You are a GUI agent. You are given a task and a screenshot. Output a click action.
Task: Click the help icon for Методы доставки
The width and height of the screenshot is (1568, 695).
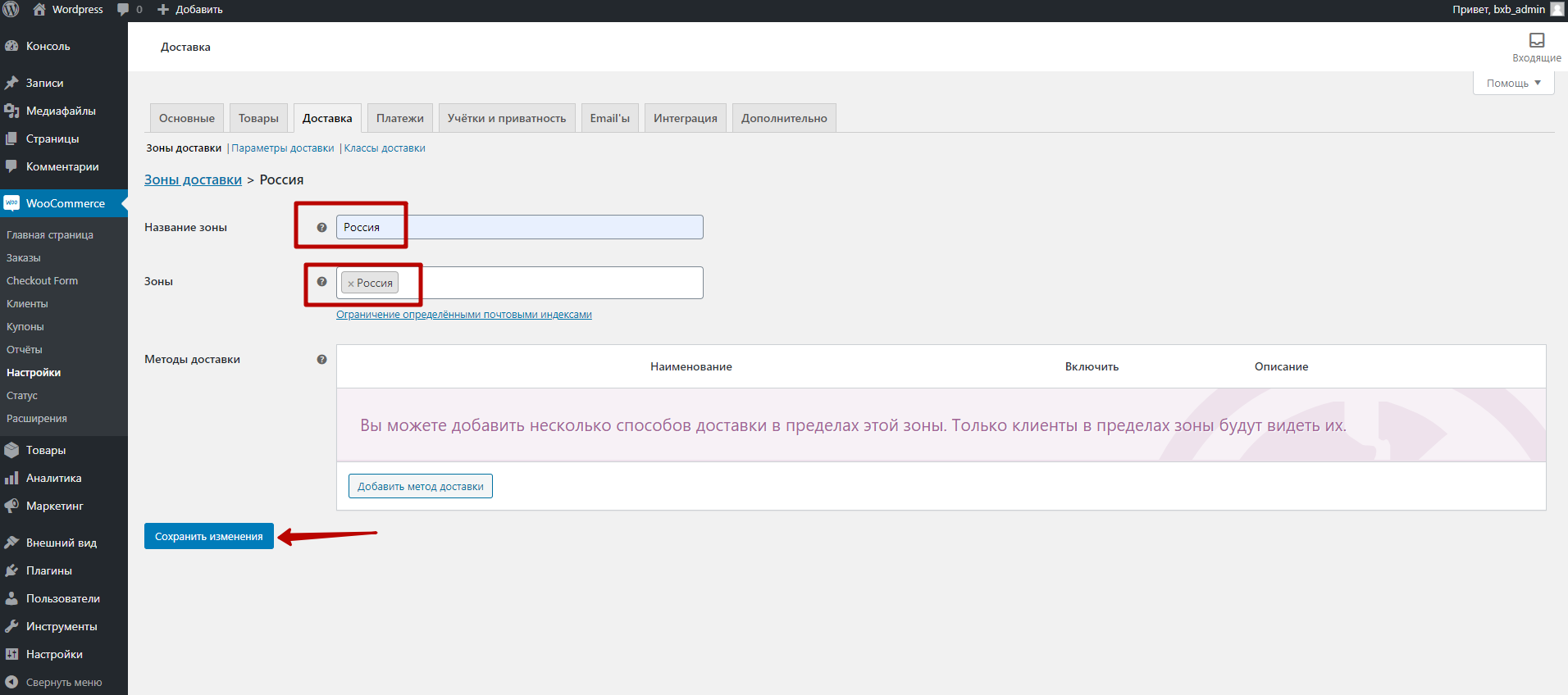tap(321, 360)
